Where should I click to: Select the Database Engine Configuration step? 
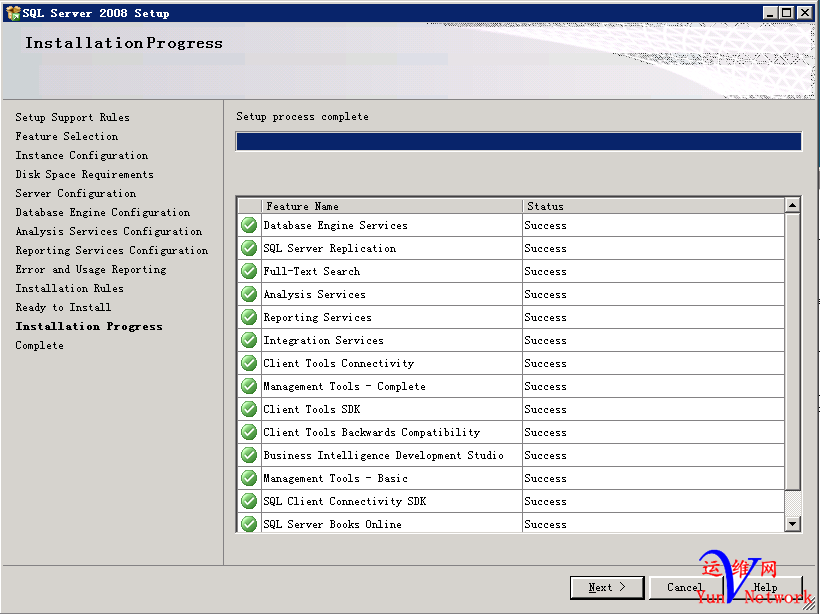point(103,212)
